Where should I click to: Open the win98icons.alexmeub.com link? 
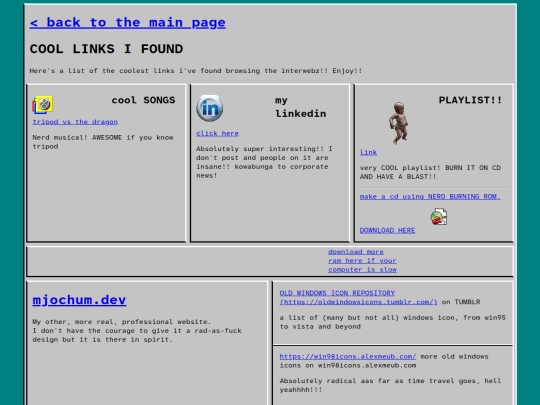pyautogui.click(x=348, y=356)
